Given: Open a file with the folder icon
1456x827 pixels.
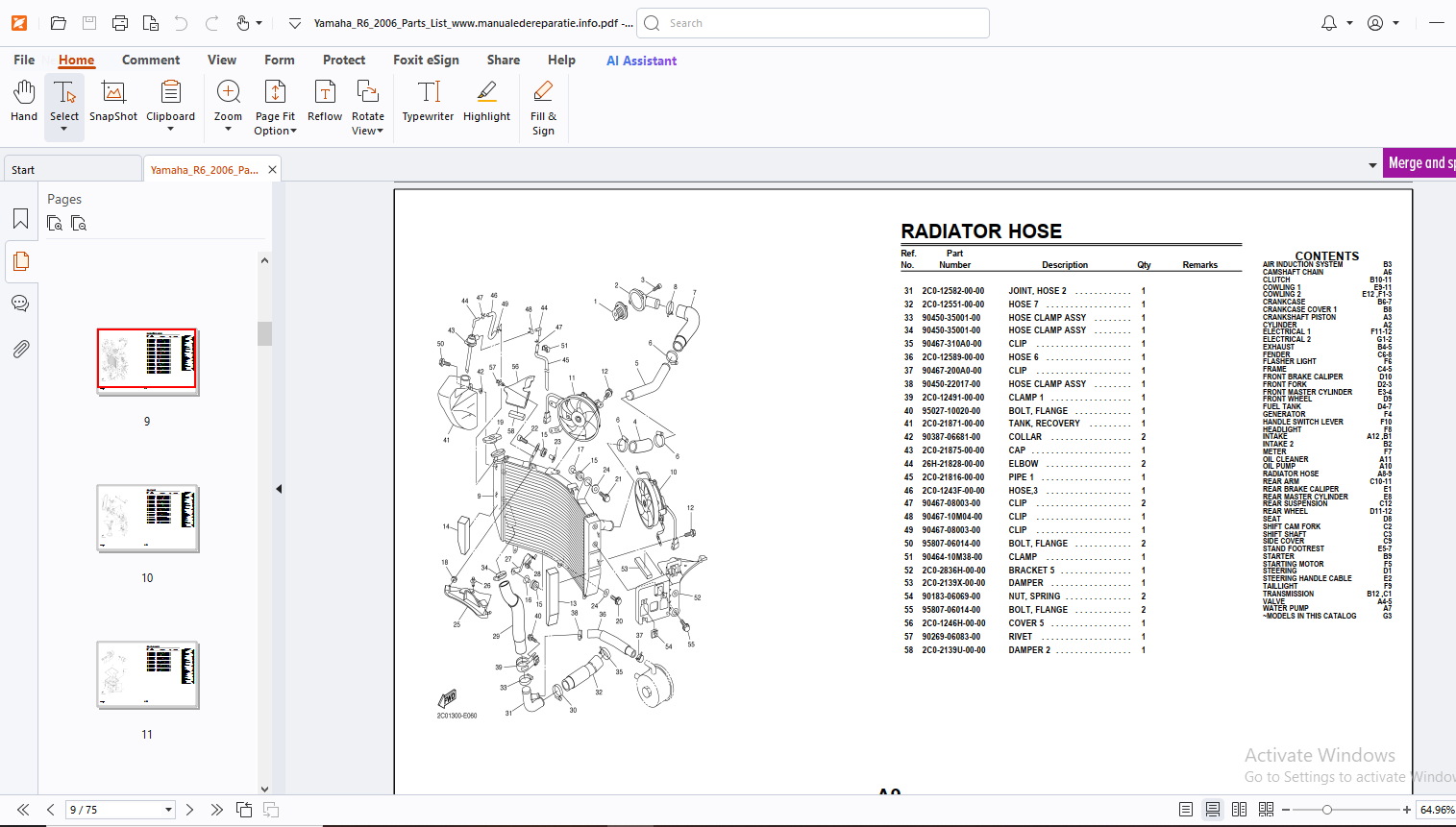Looking at the screenshot, I should click(x=59, y=23).
